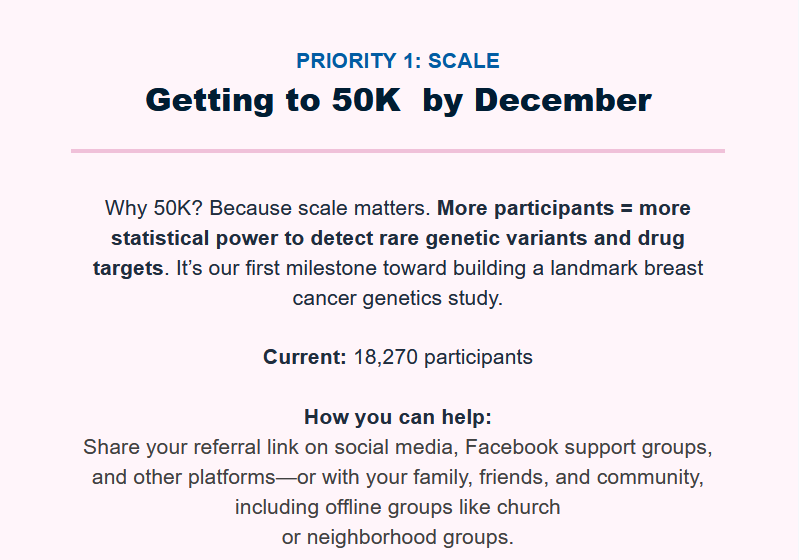The height and width of the screenshot is (560, 799).
Task: Click "including offline groups like church" line
Action: pyautogui.click(x=398, y=507)
